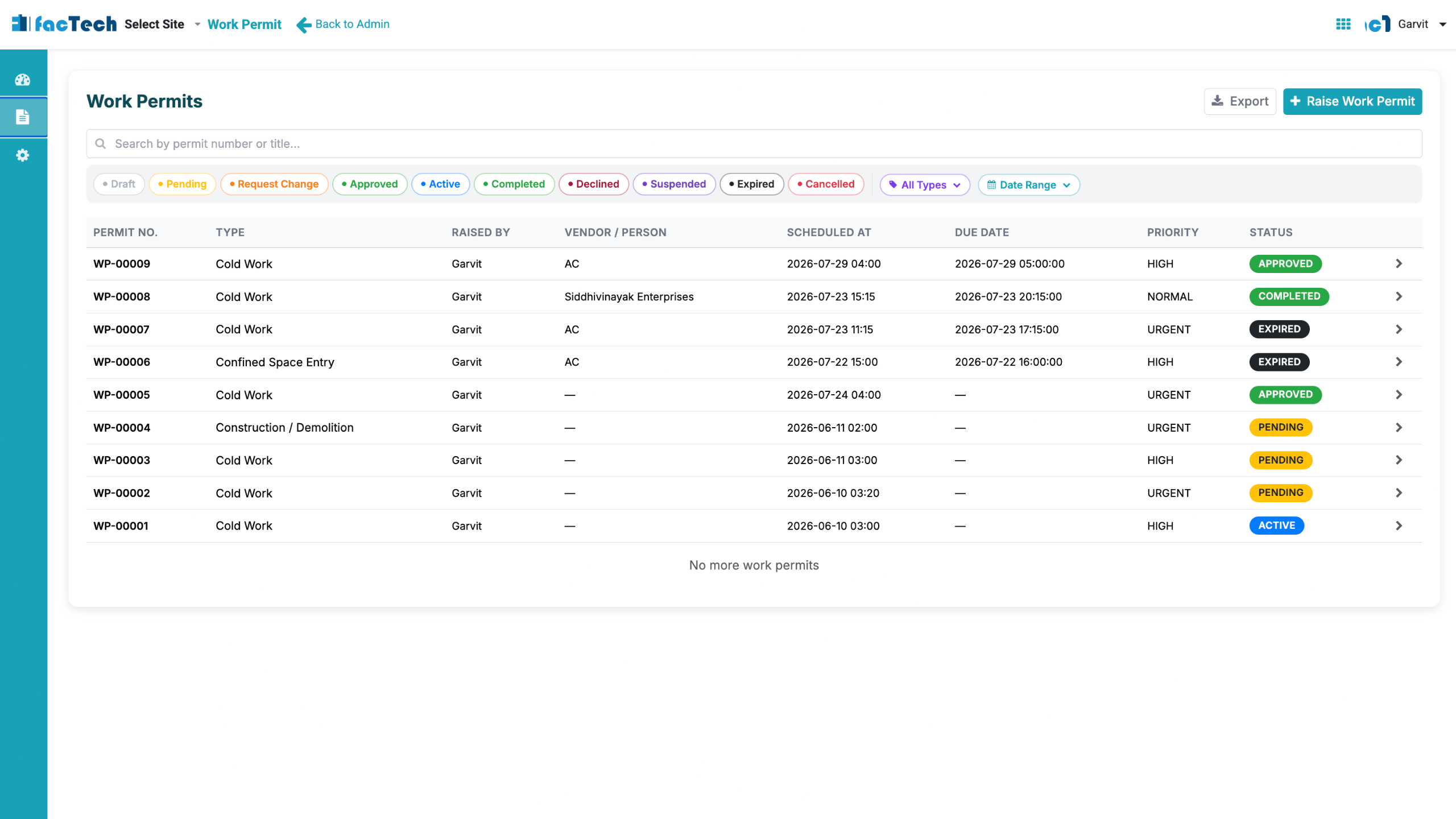The height and width of the screenshot is (819, 1456).
Task: Go Back to Admin
Action: click(x=343, y=24)
